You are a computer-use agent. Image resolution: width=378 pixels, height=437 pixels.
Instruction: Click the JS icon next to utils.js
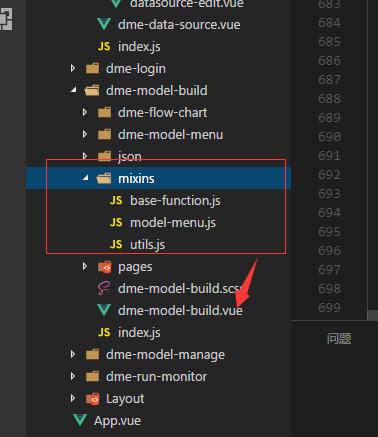coord(116,244)
